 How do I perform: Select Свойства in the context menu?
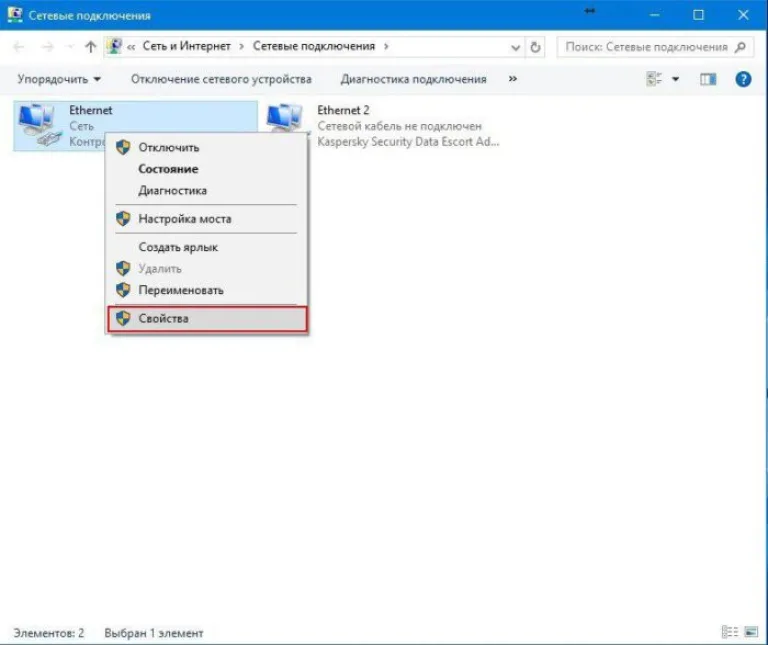207,319
